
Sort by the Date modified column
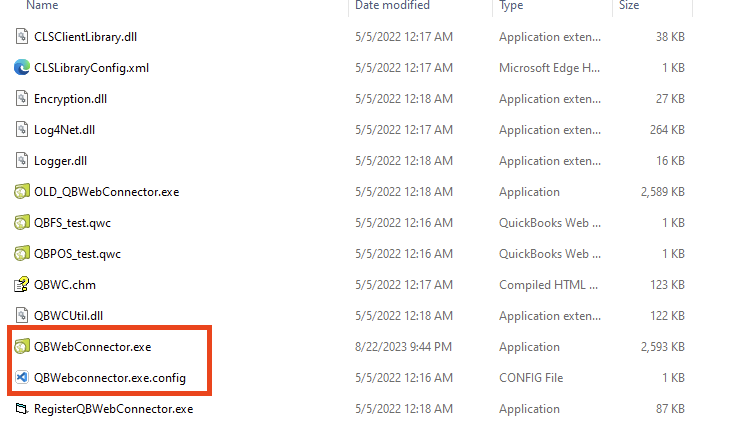pos(392,5)
